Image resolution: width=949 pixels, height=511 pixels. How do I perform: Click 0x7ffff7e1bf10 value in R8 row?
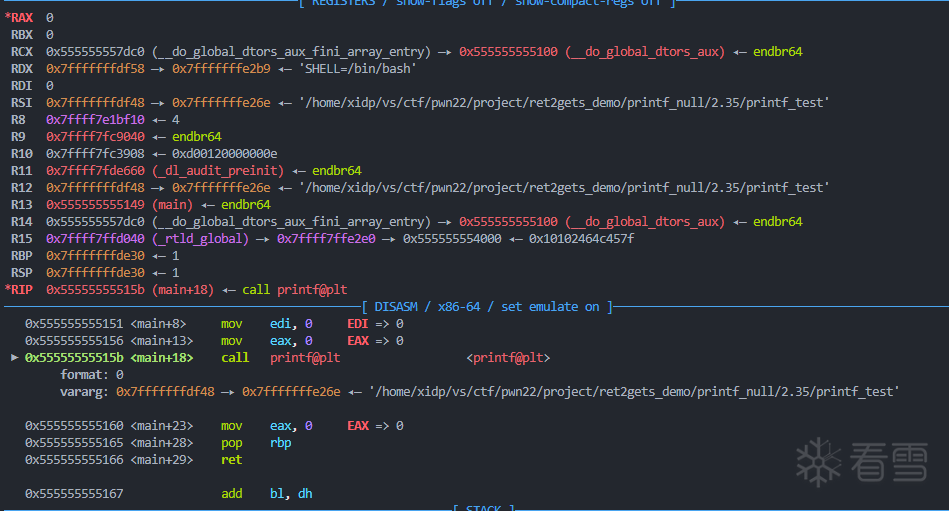pos(95,119)
